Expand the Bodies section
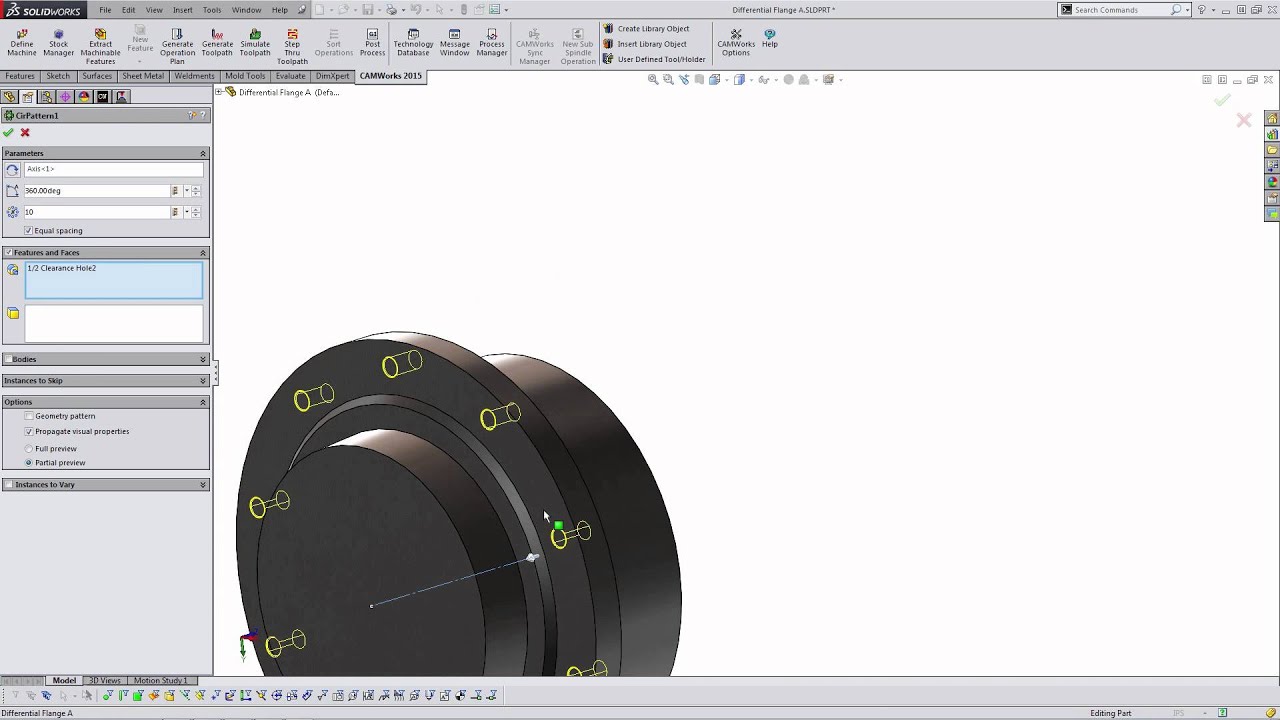 203,359
